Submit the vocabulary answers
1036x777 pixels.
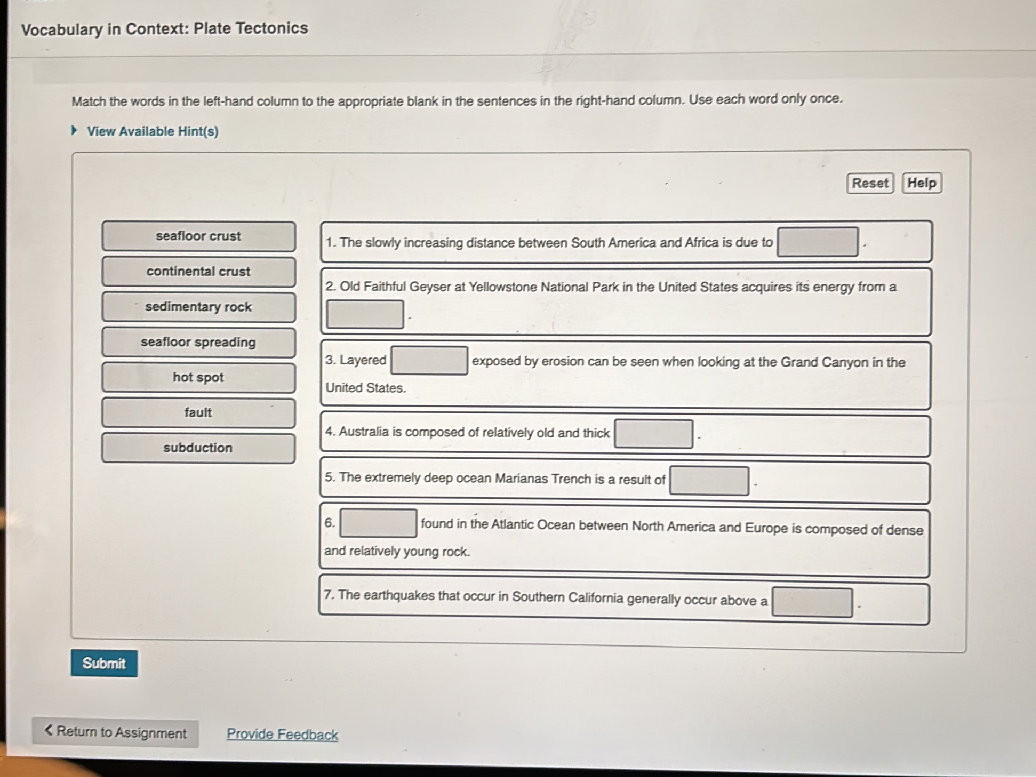pos(104,663)
